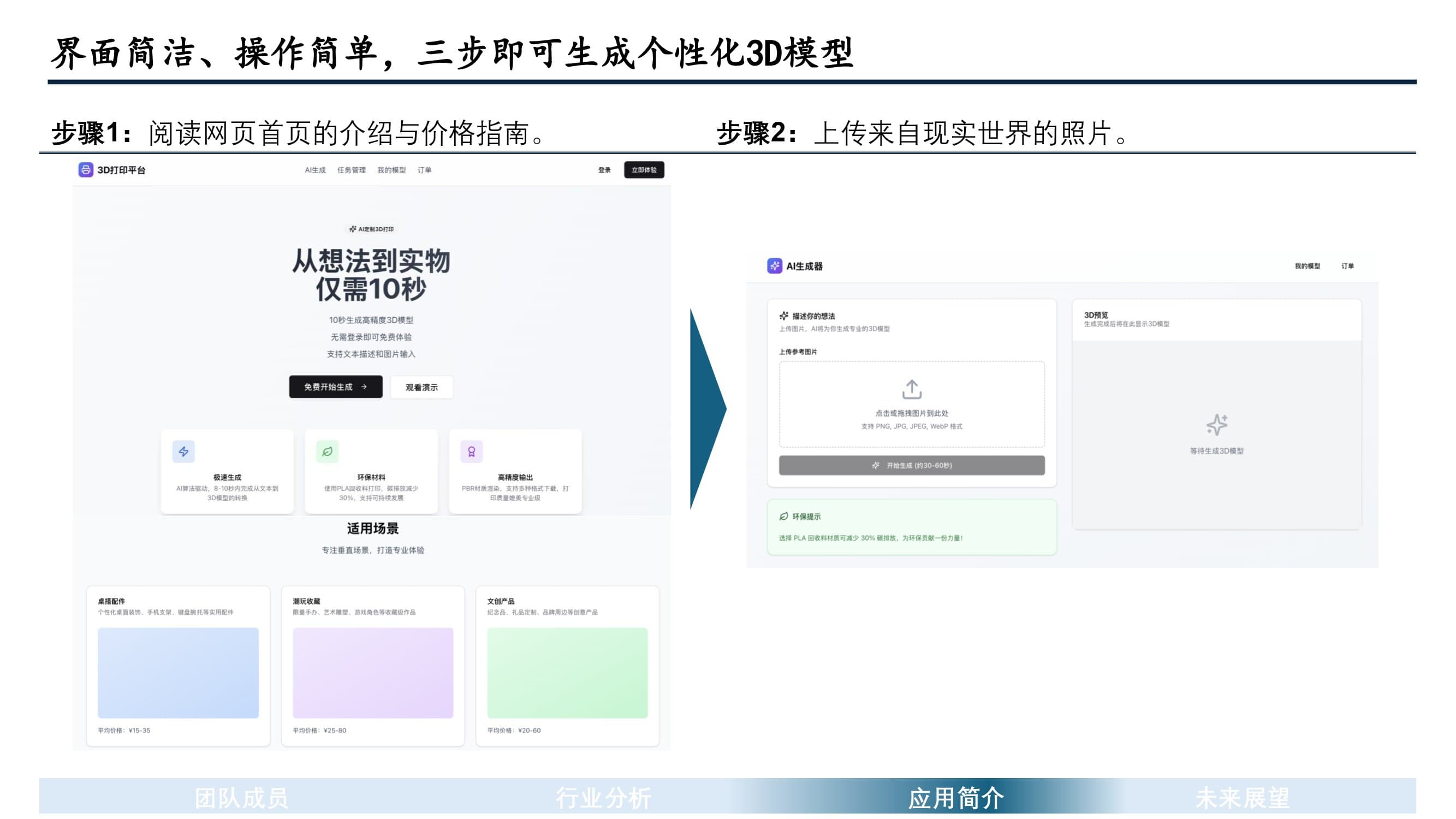The height and width of the screenshot is (819, 1456).
Task: Click the lightning bolt 极速生成 icon
Action: tap(183, 451)
